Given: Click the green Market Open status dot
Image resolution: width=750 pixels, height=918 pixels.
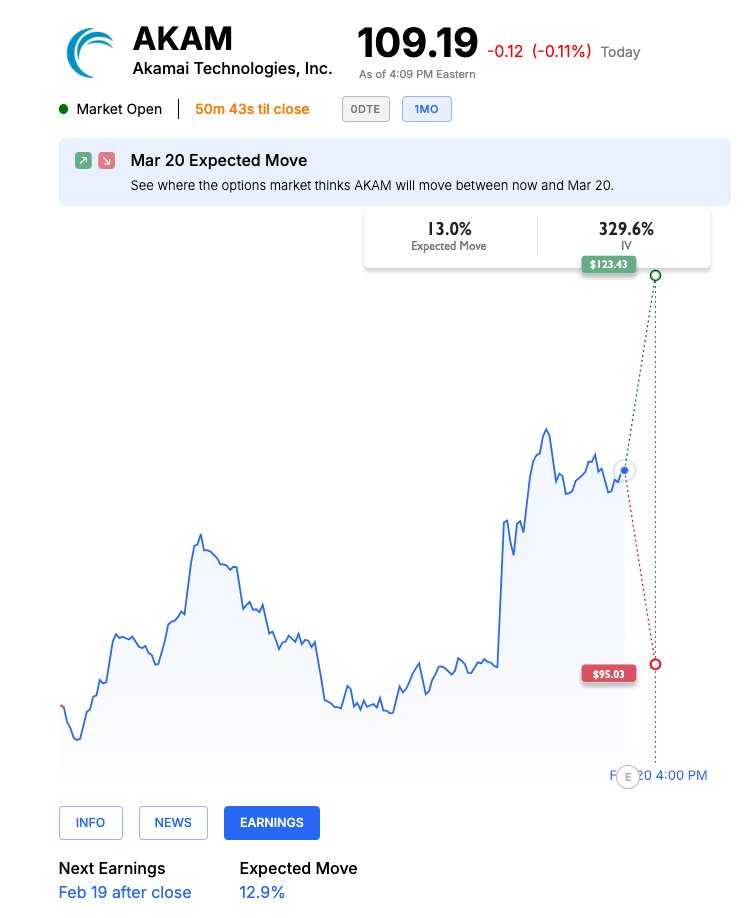Looking at the screenshot, I should click(x=64, y=109).
